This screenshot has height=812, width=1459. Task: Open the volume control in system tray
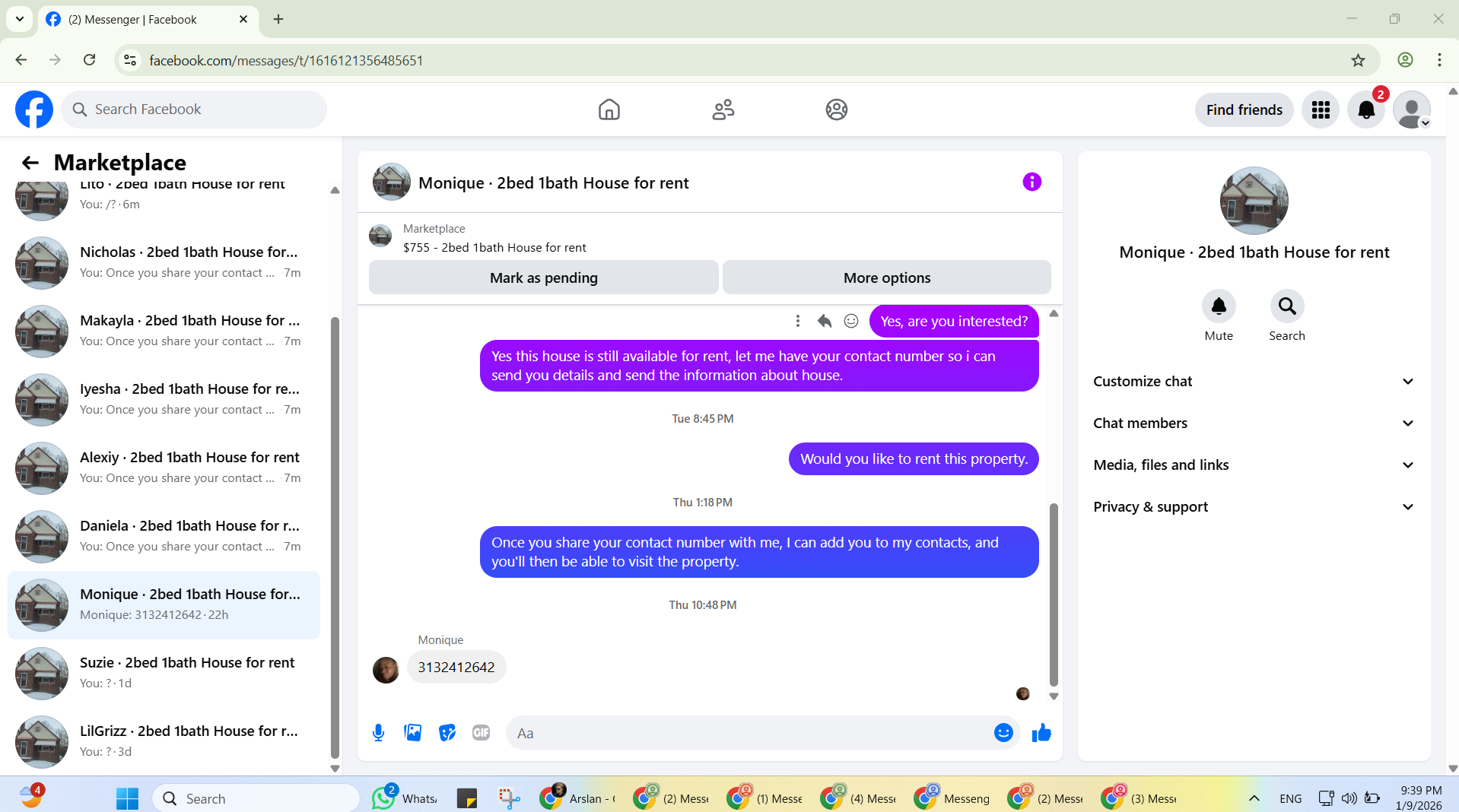coord(1349,798)
